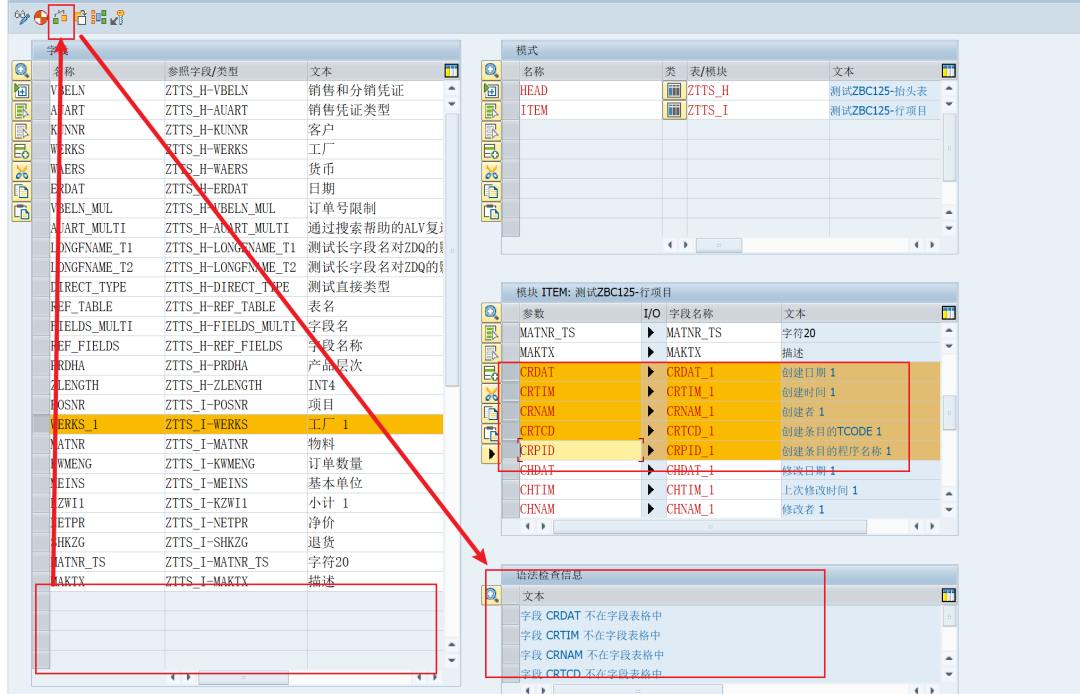This screenshot has height=694, width=1080.
Task: Click the 字段名称 column header
Action: (x=723, y=313)
